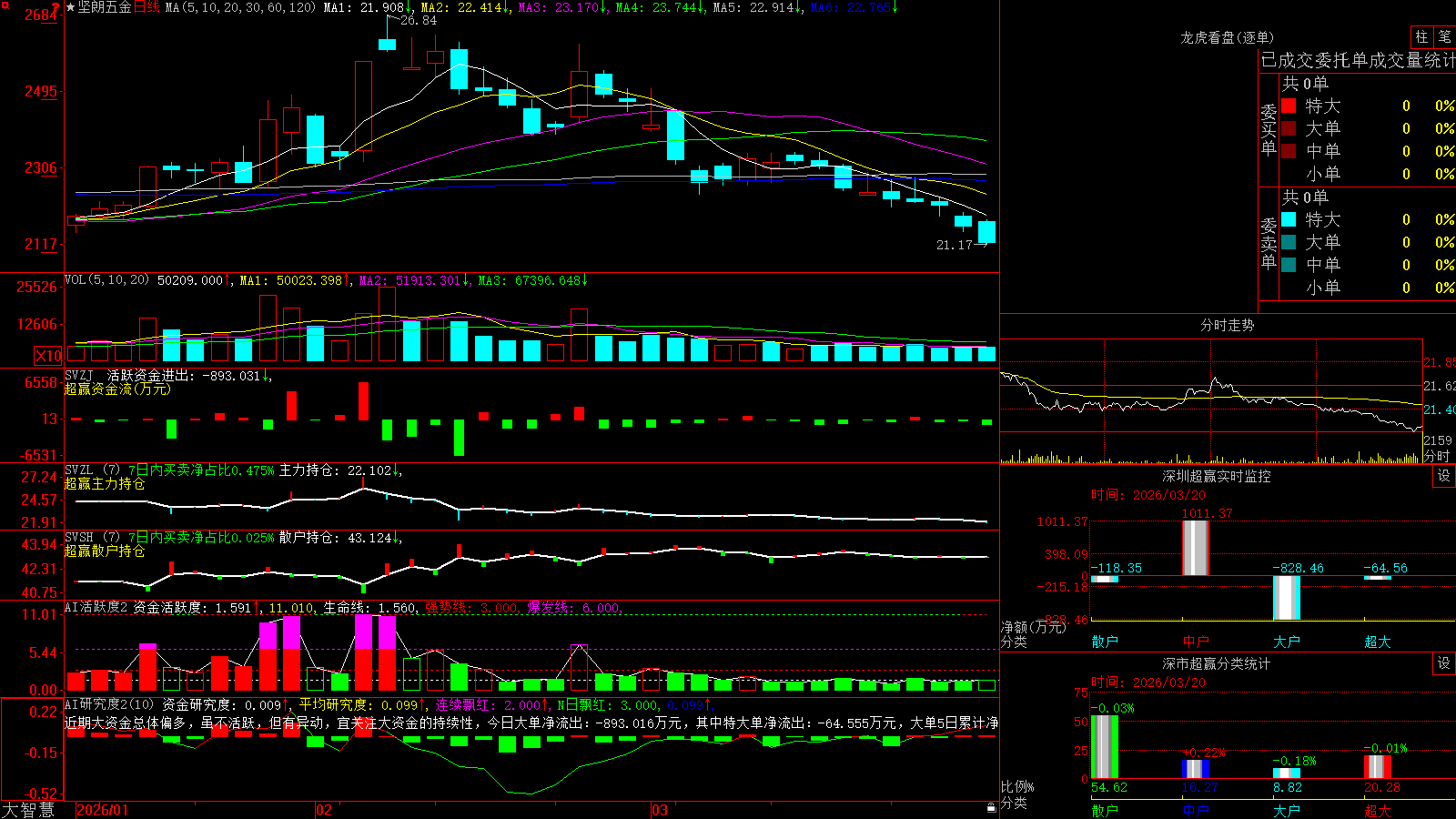Viewport: 1456px width, 819px height.
Task: Click the X10 volume scale indicator
Action: pos(49,356)
